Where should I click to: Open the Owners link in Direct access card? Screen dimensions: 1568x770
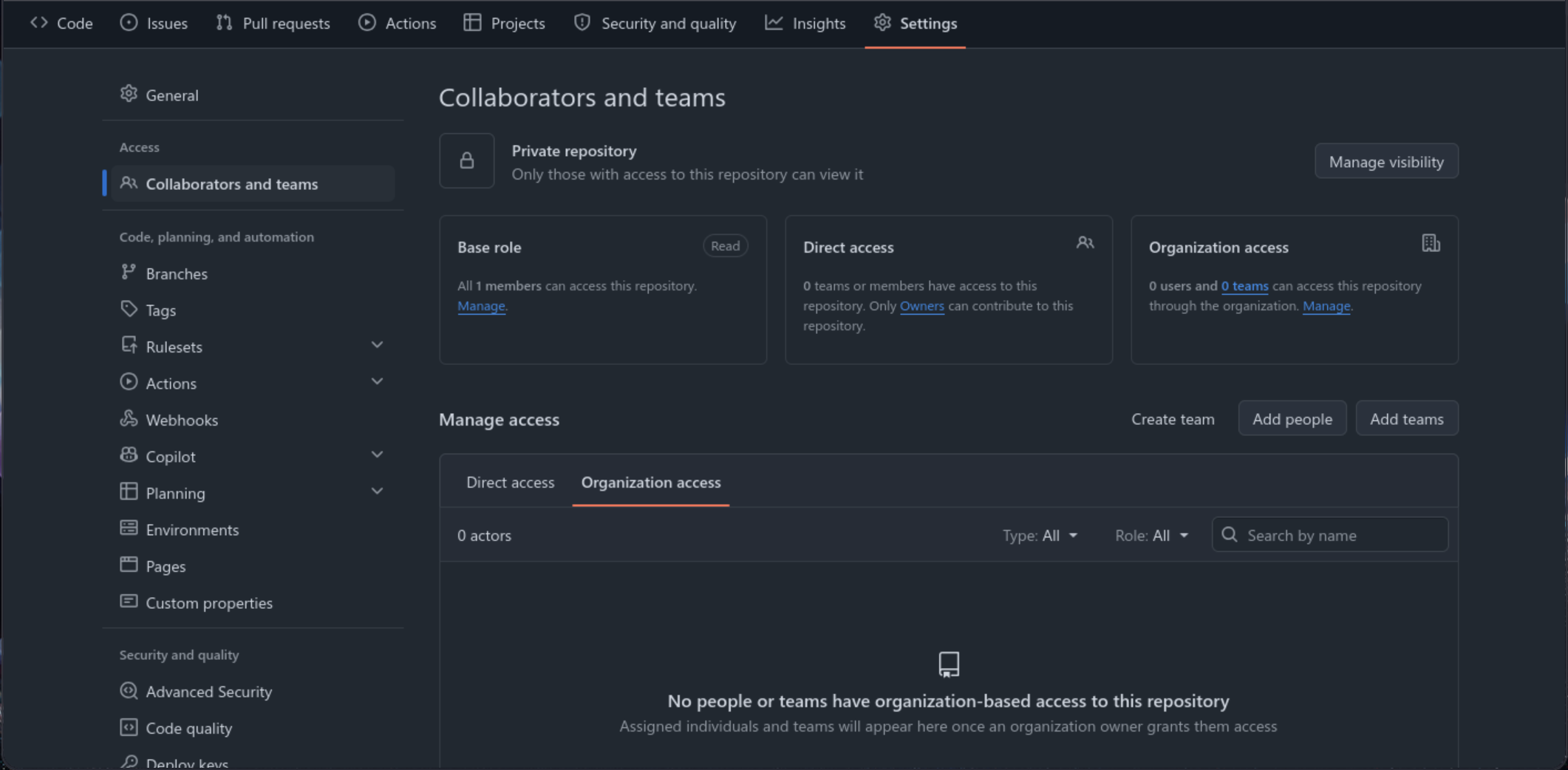[x=921, y=306]
